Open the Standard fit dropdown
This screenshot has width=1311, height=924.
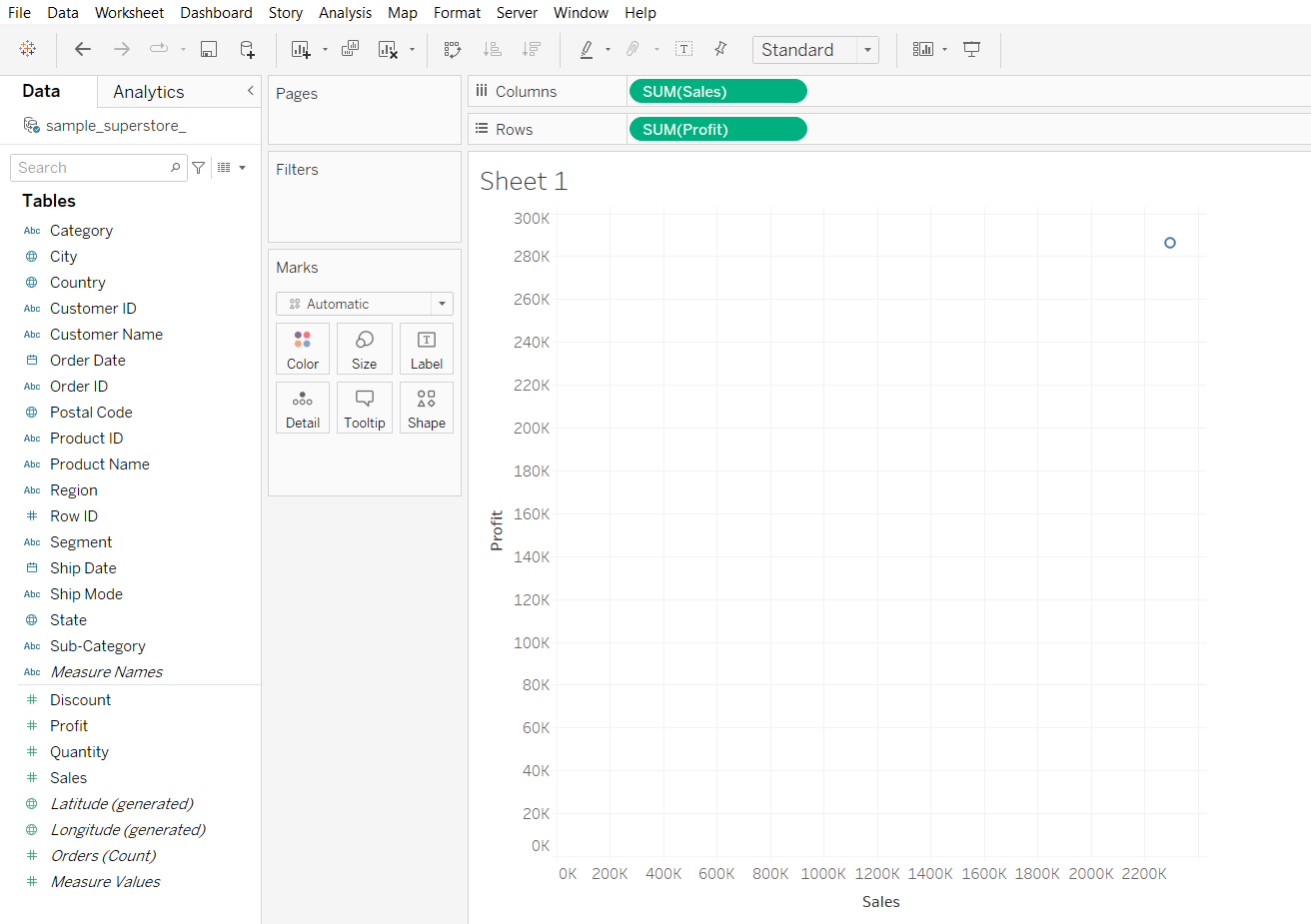click(x=866, y=50)
